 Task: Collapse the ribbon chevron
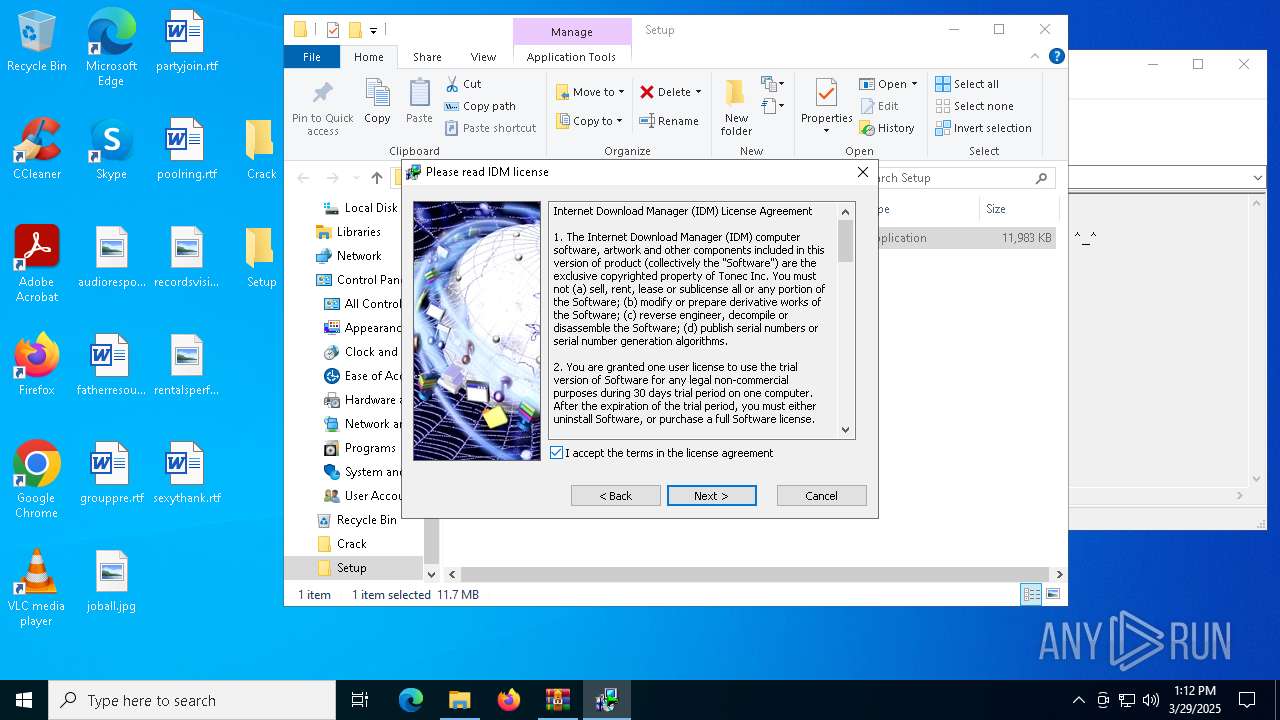click(1035, 57)
